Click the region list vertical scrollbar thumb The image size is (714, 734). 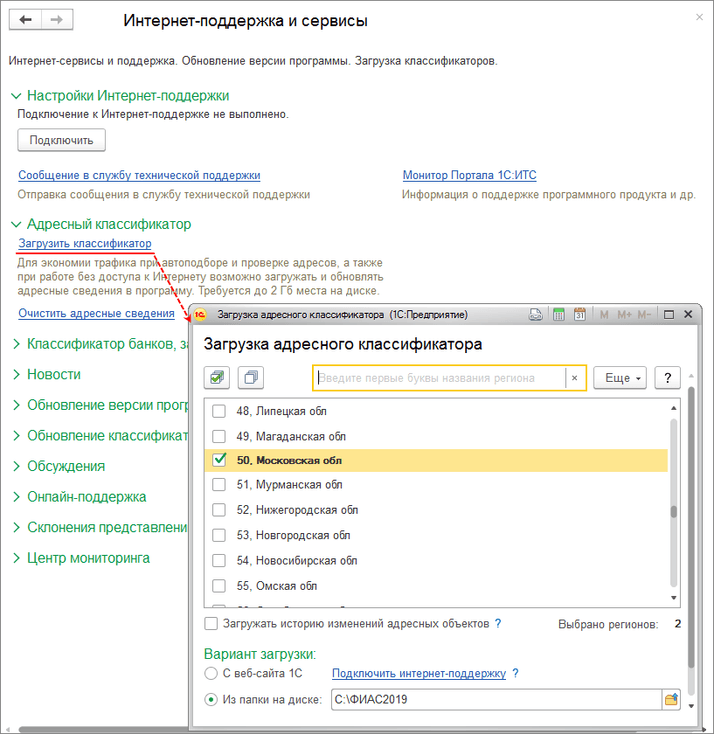click(x=674, y=512)
